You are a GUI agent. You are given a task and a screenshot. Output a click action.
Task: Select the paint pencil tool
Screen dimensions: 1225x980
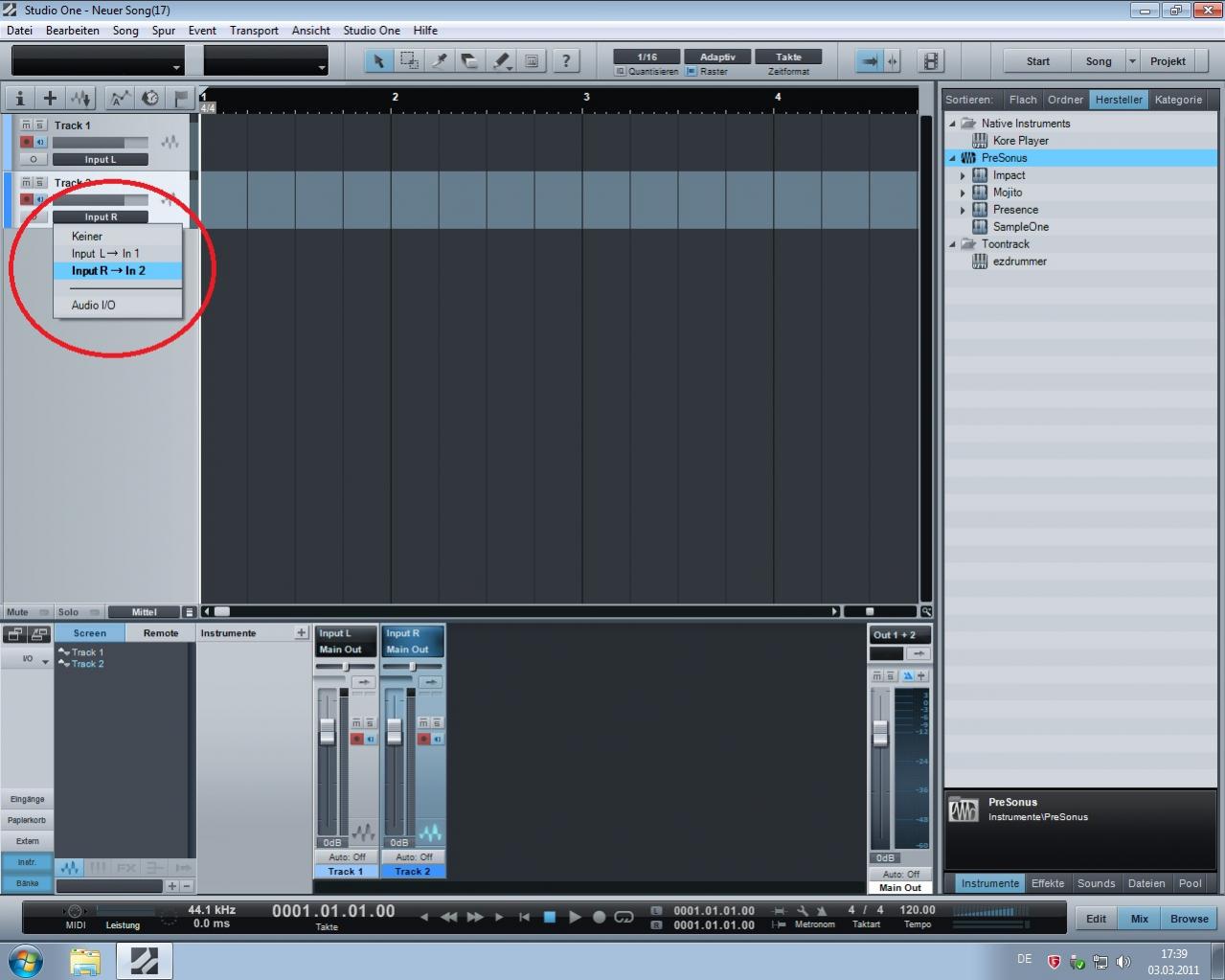pyautogui.click(x=501, y=61)
